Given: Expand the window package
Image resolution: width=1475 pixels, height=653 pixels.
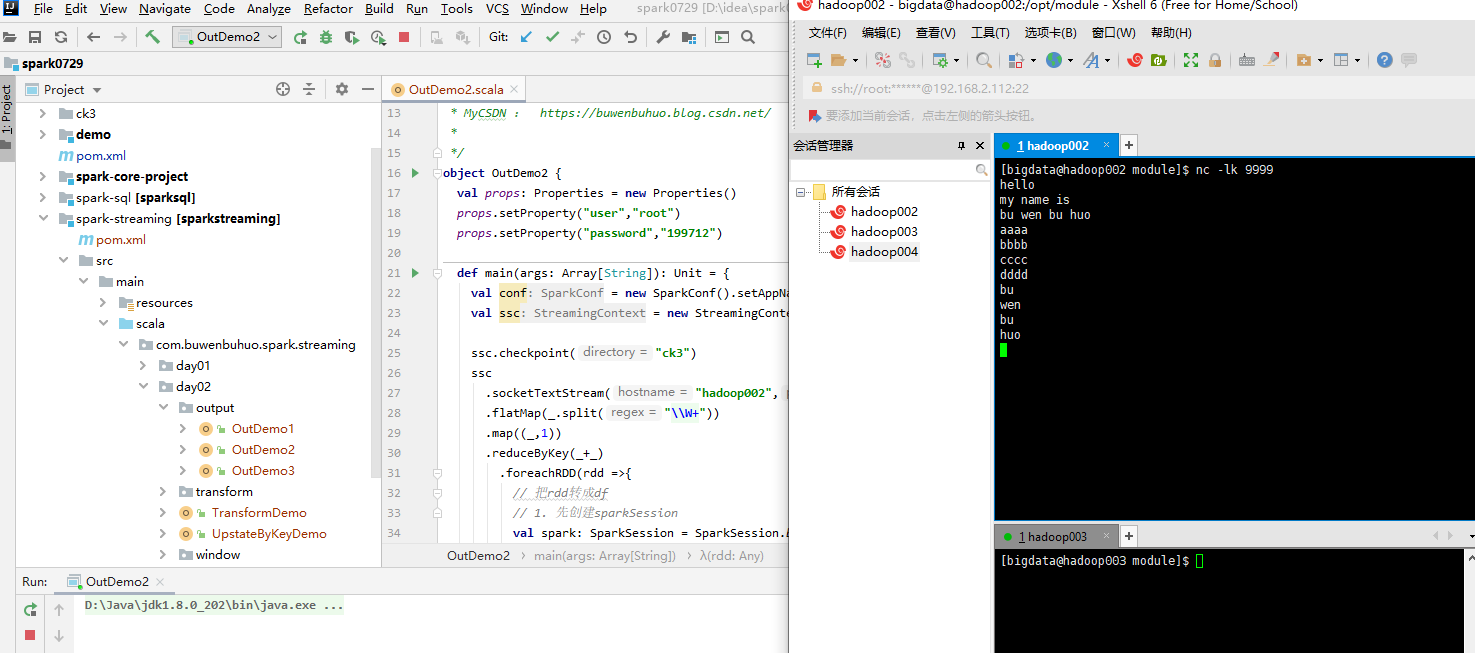Looking at the screenshot, I should pos(163,555).
